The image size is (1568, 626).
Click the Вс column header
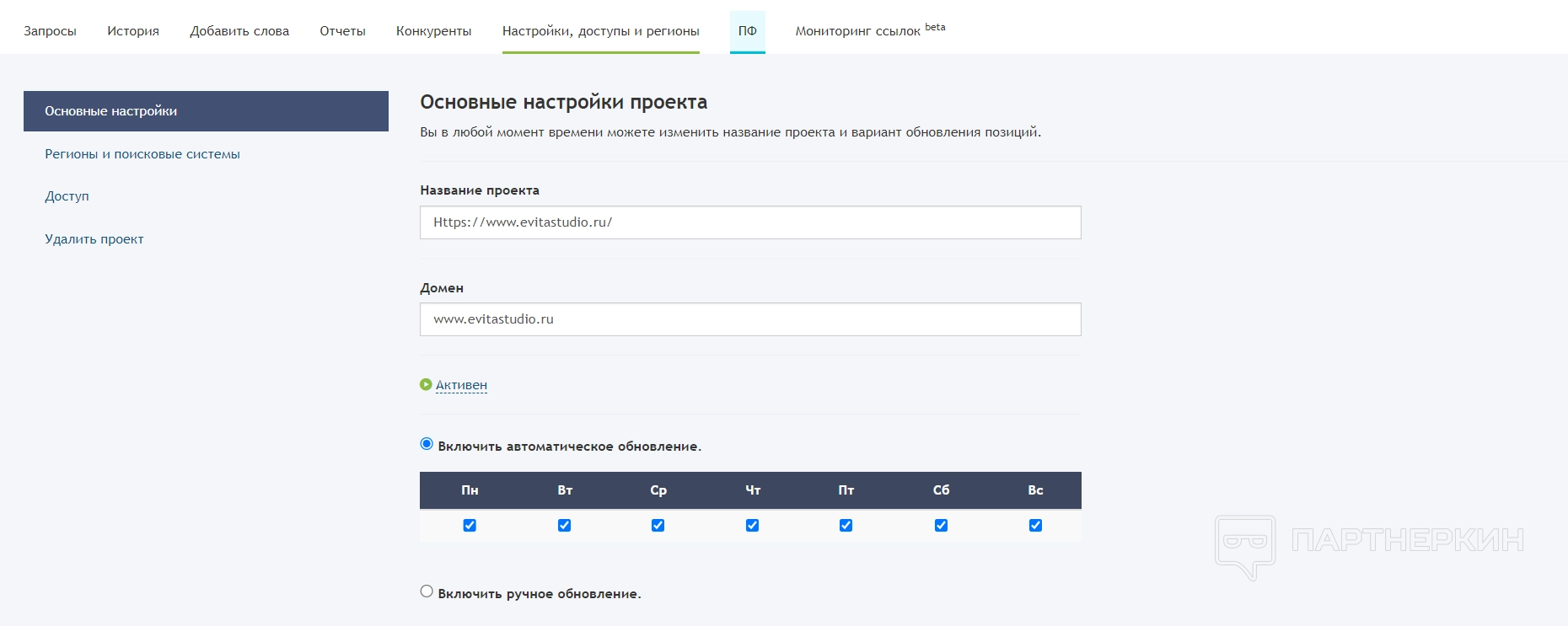coord(1035,490)
